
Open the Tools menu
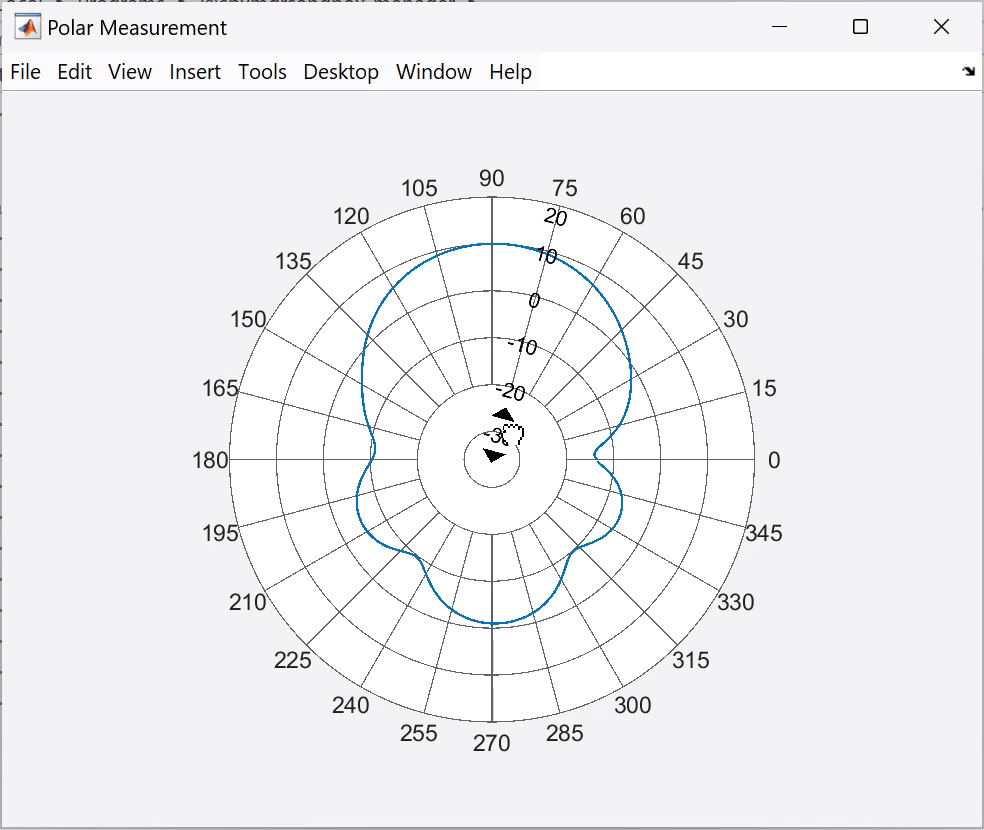(x=262, y=72)
